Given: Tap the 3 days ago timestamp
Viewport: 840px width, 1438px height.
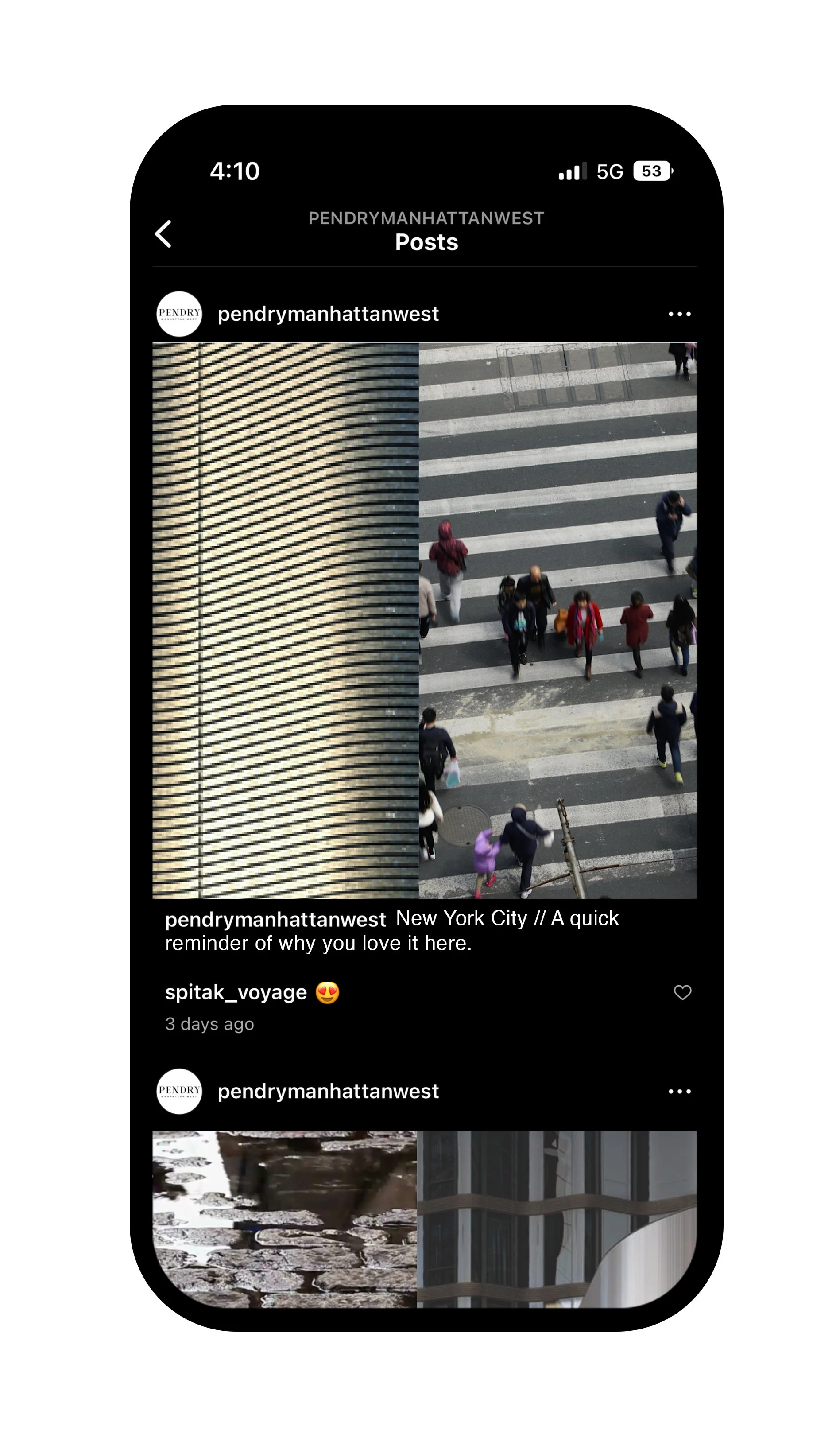Looking at the screenshot, I should (x=209, y=1024).
